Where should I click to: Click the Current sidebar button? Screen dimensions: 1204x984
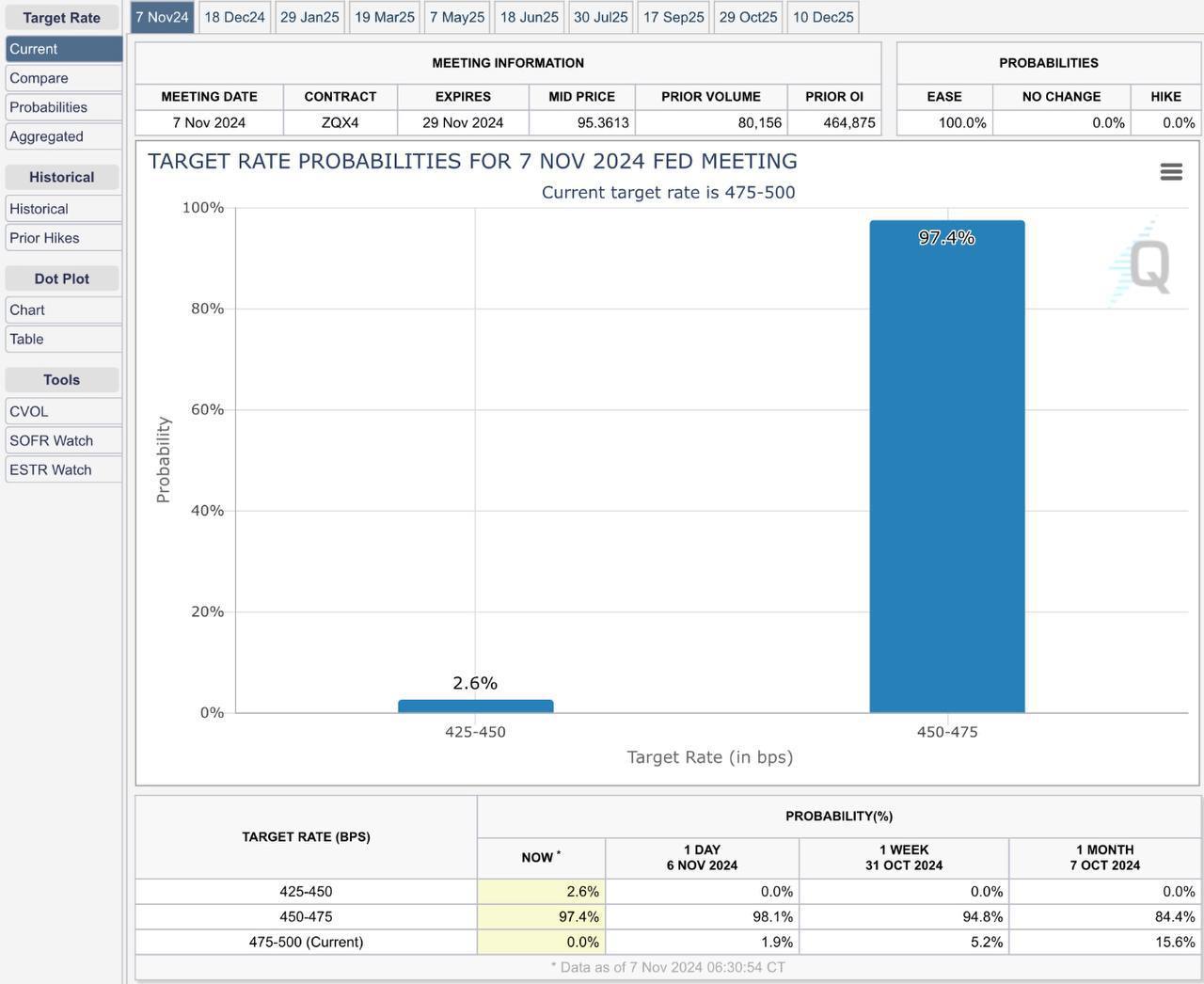coord(63,49)
